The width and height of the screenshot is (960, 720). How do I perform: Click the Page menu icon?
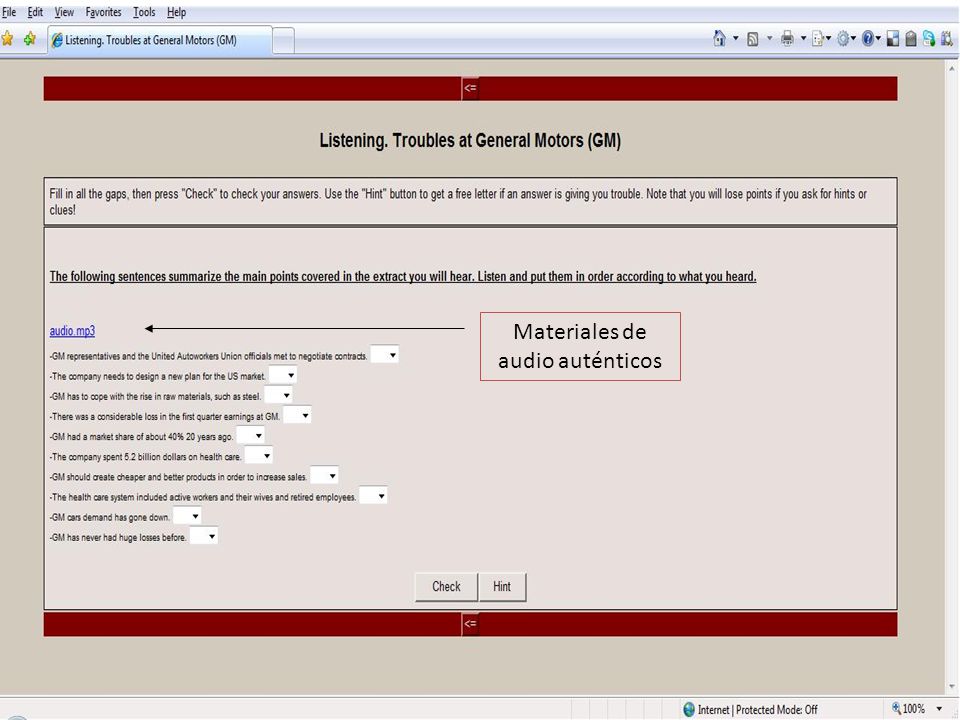817,39
